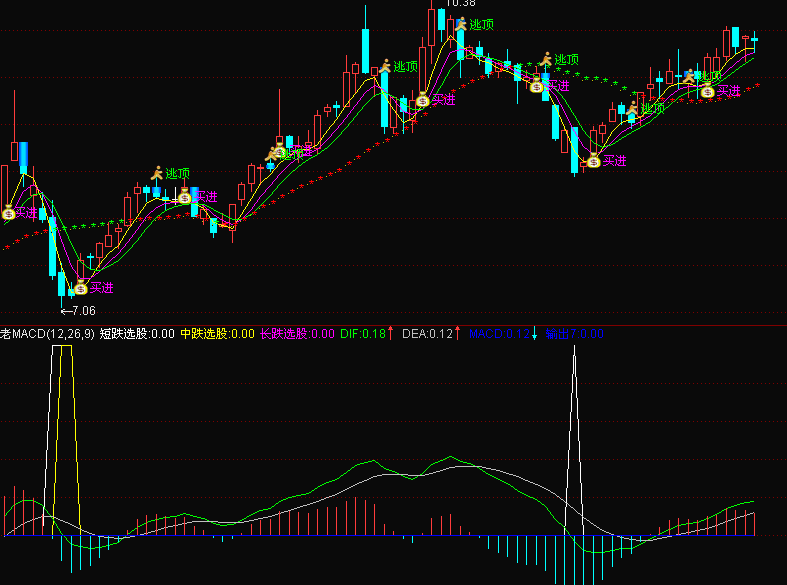Click the final 逃顶 running man icon
Image resolution: width=787 pixels, height=585 pixels.
point(689,76)
